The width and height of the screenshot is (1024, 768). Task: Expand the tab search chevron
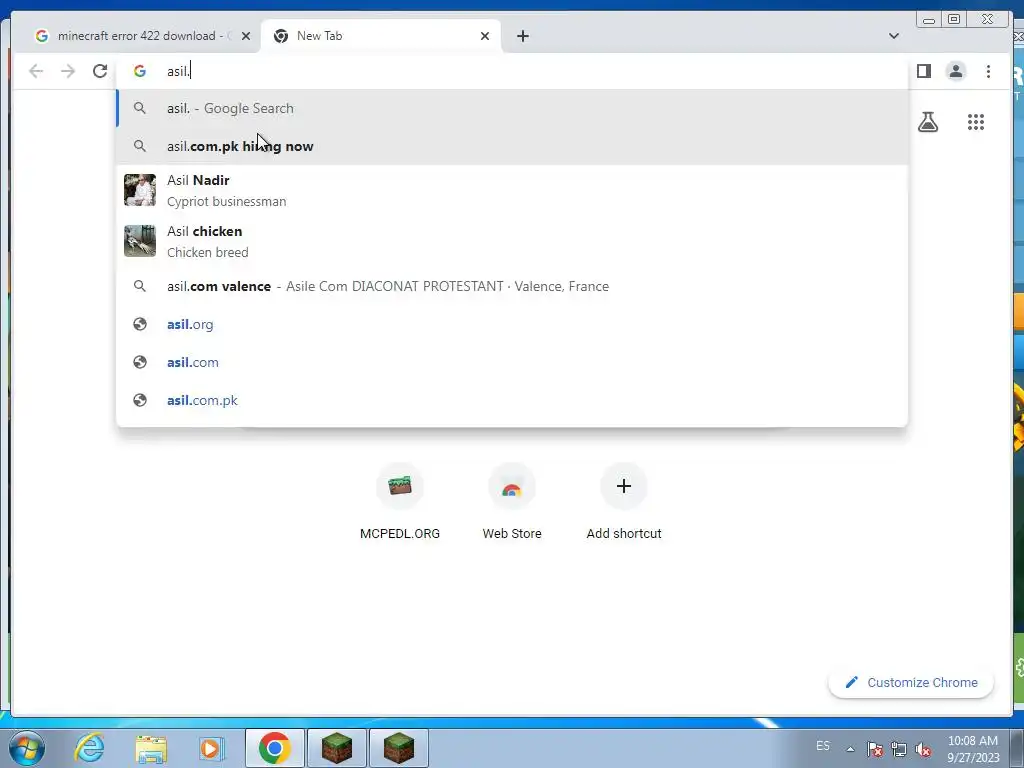894,36
